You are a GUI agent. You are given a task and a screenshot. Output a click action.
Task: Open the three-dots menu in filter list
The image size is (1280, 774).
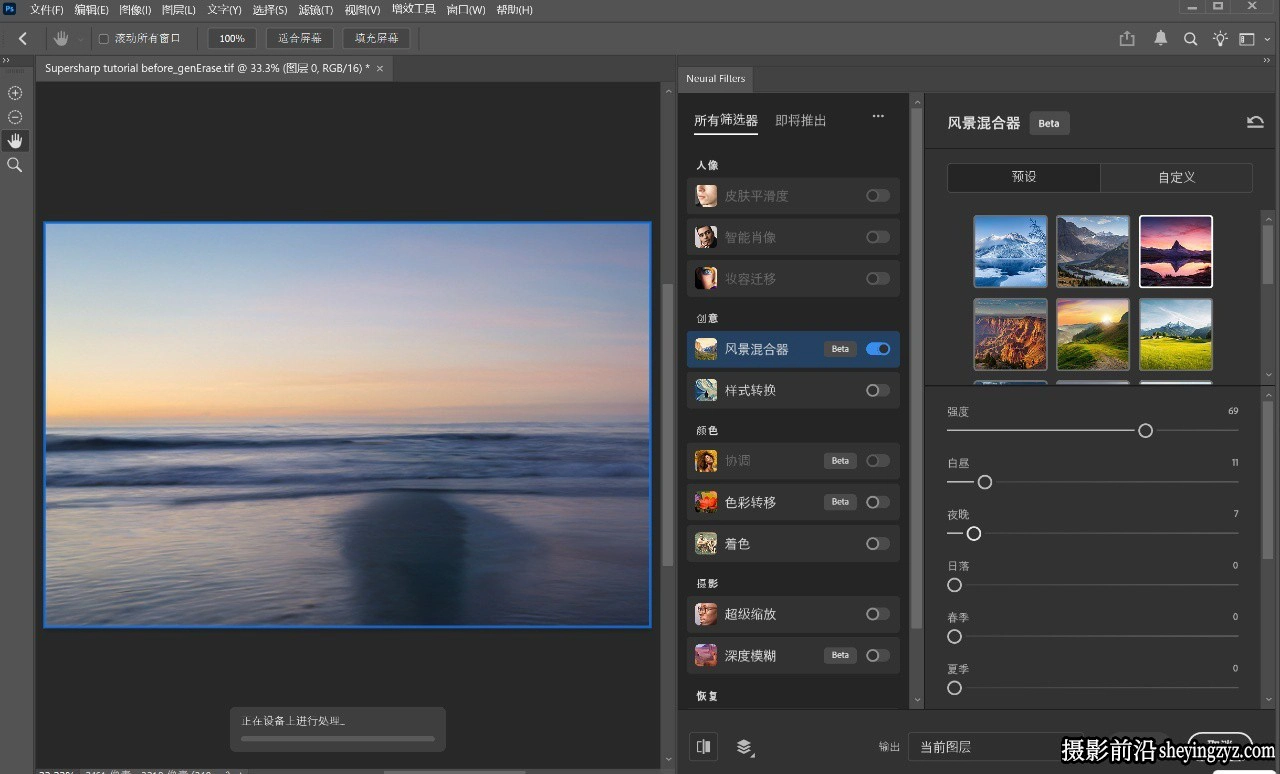pos(878,116)
